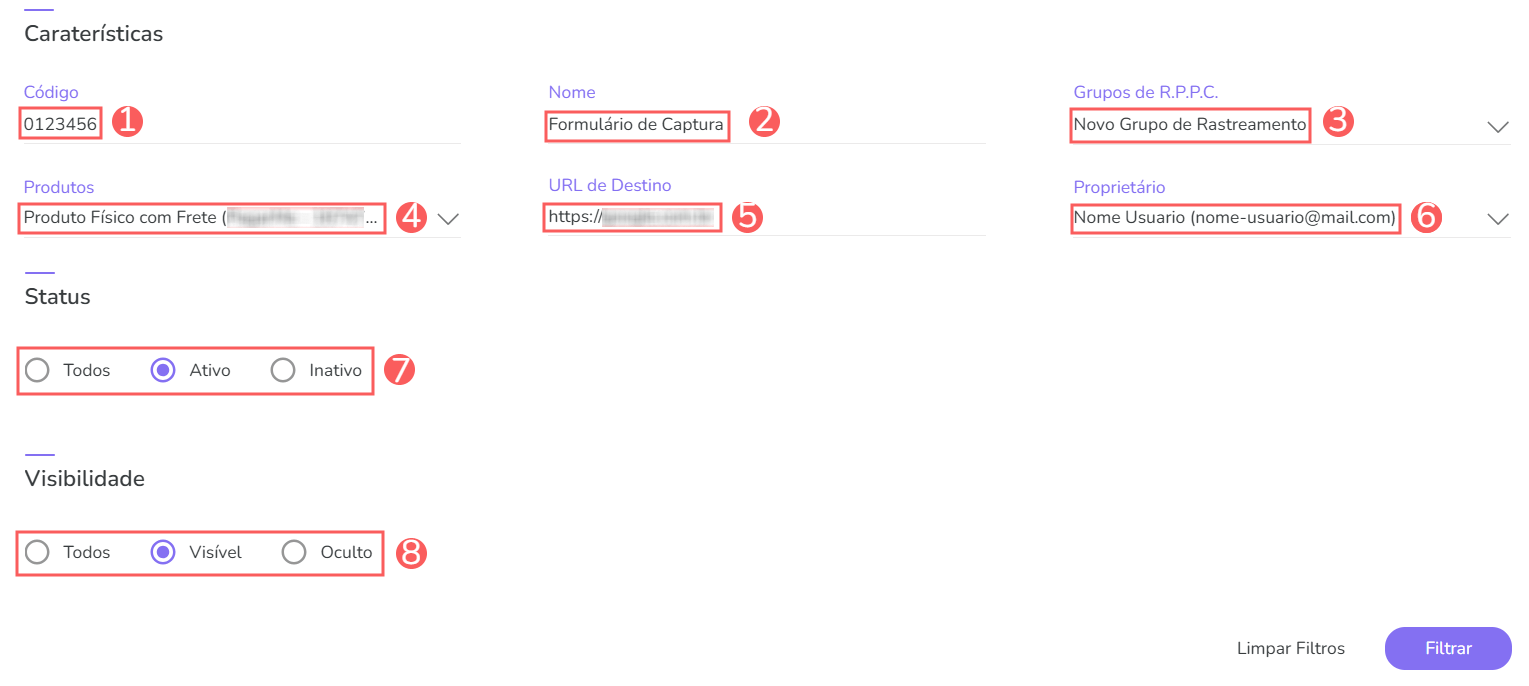1529x686 pixels.
Task: Click the Limpar Filtros link
Action: point(1290,648)
